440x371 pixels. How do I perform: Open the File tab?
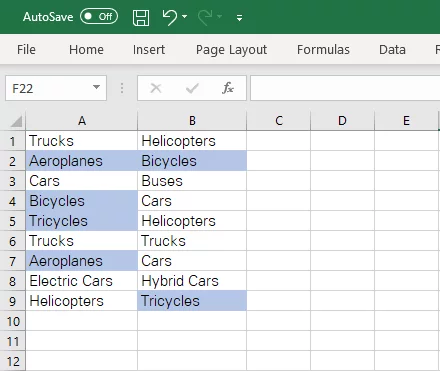point(26,50)
